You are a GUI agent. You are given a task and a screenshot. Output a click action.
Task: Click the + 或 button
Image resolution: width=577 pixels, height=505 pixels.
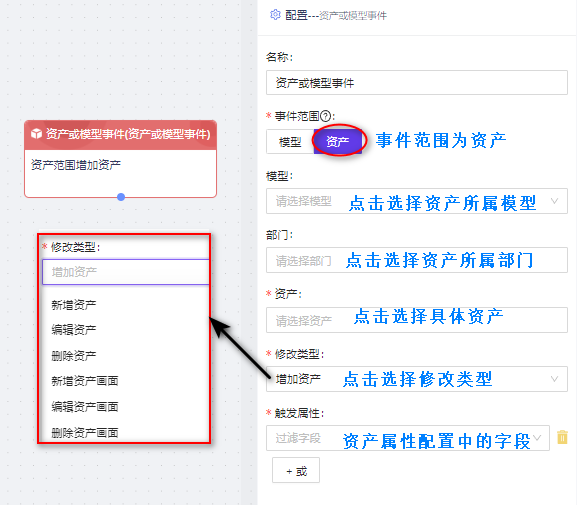point(296,470)
